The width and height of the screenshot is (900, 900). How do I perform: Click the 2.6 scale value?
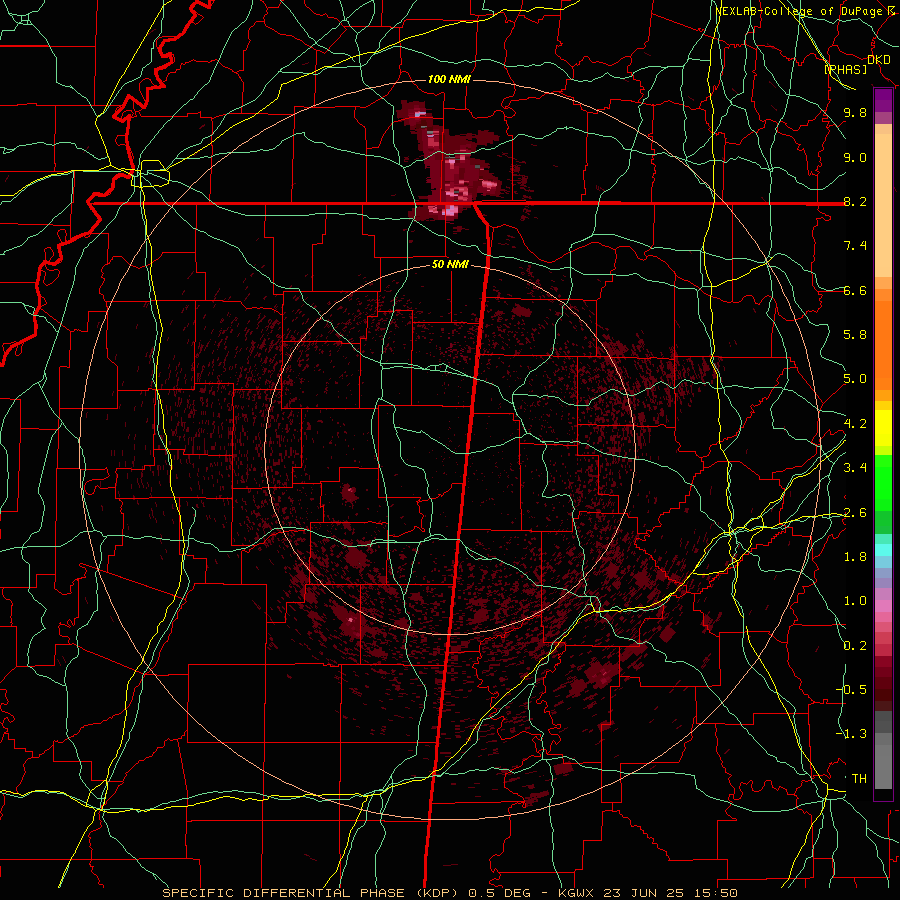[855, 513]
